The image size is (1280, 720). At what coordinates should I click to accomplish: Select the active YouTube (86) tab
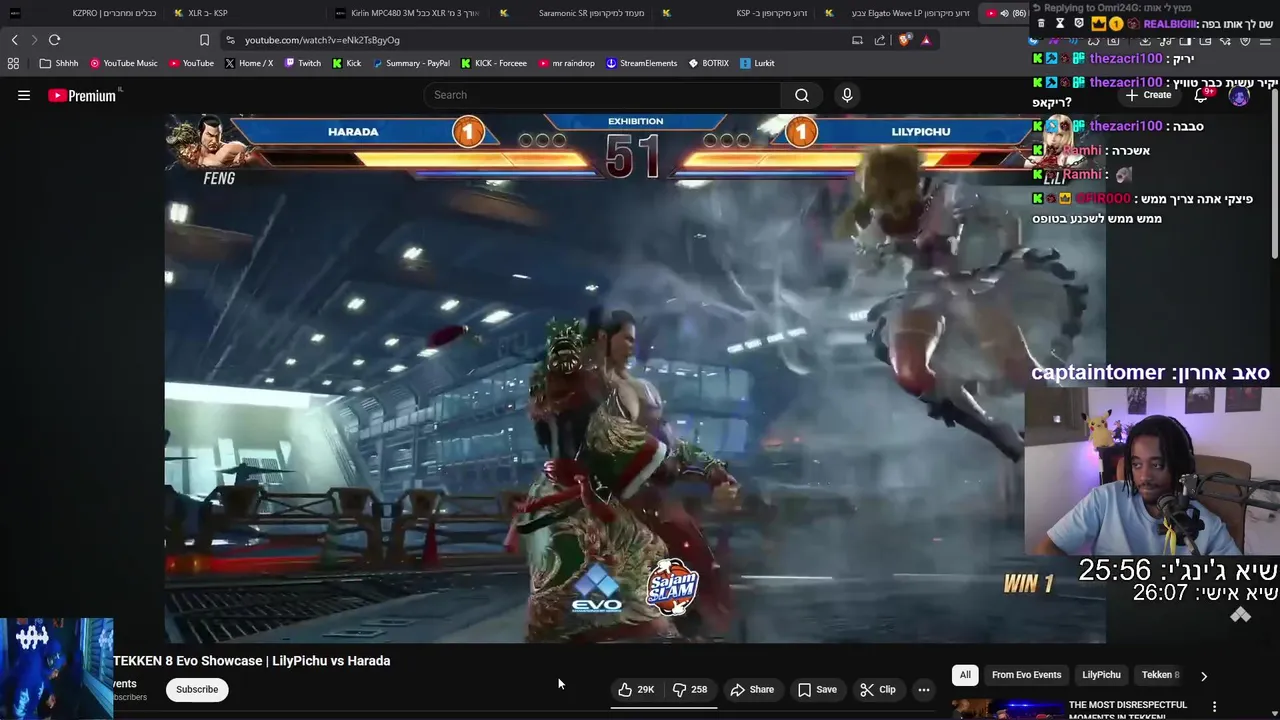pyautogui.click(x=1006, y=13)
